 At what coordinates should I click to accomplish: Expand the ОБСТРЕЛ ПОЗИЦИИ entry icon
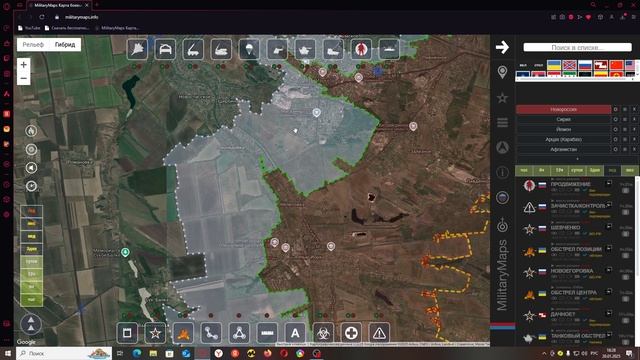[609, 248]
